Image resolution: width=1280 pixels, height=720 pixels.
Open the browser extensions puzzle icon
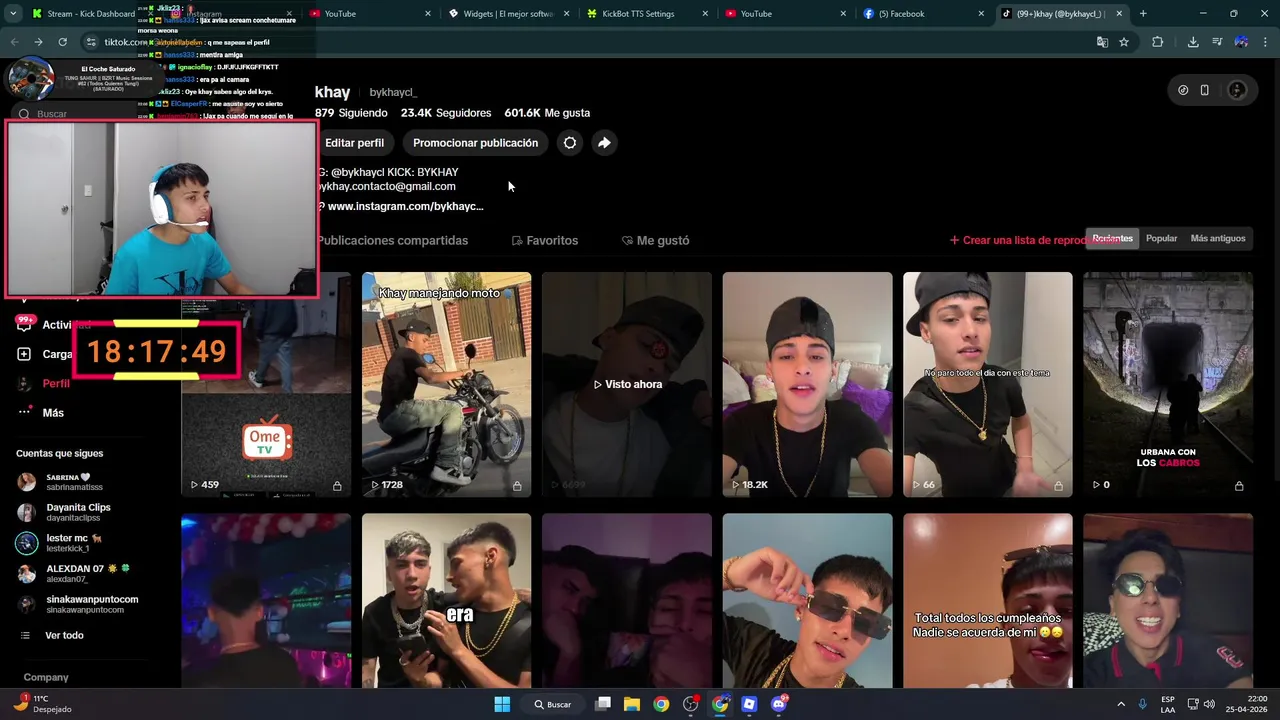coord(1158,42)
